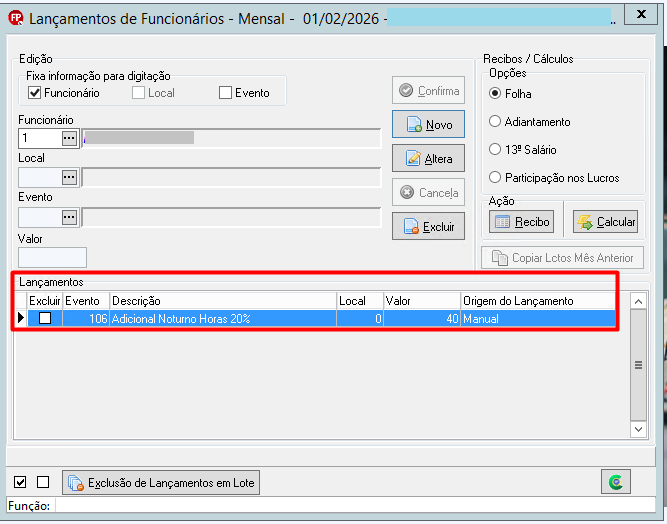This screenshot has height=524, width=667.
Task: Click the Evento code input field
Action: tap(40, 217)
